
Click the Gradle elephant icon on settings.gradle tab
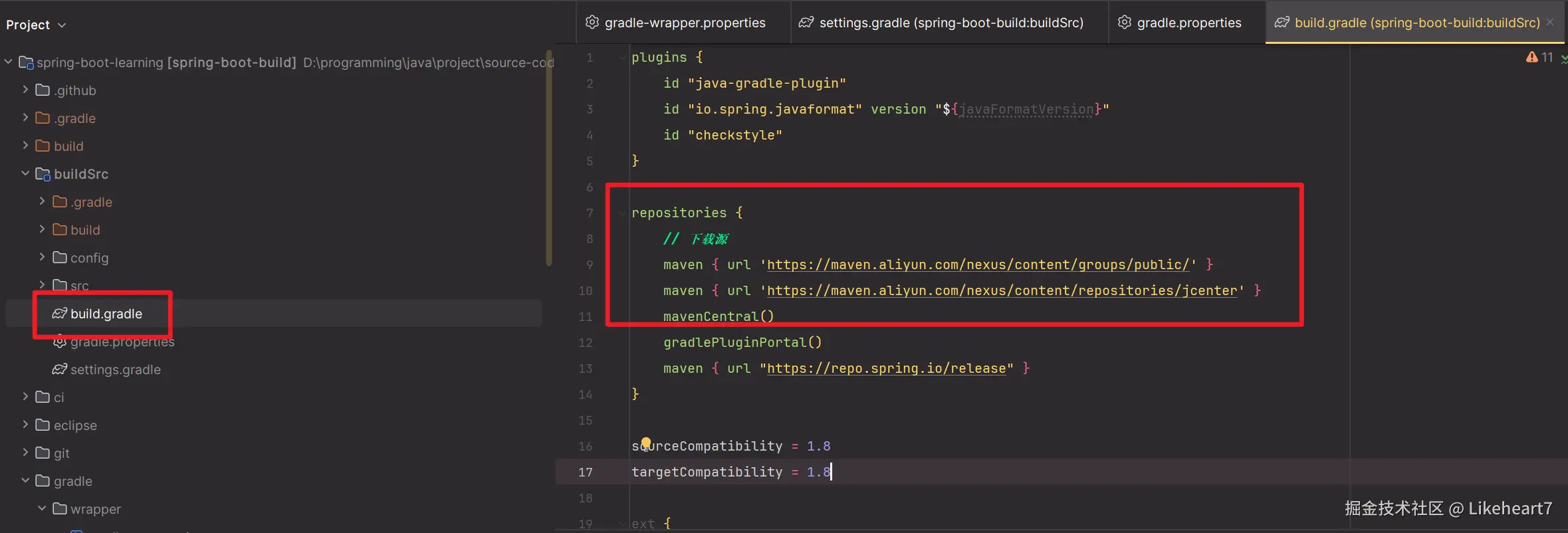point(806,23)
